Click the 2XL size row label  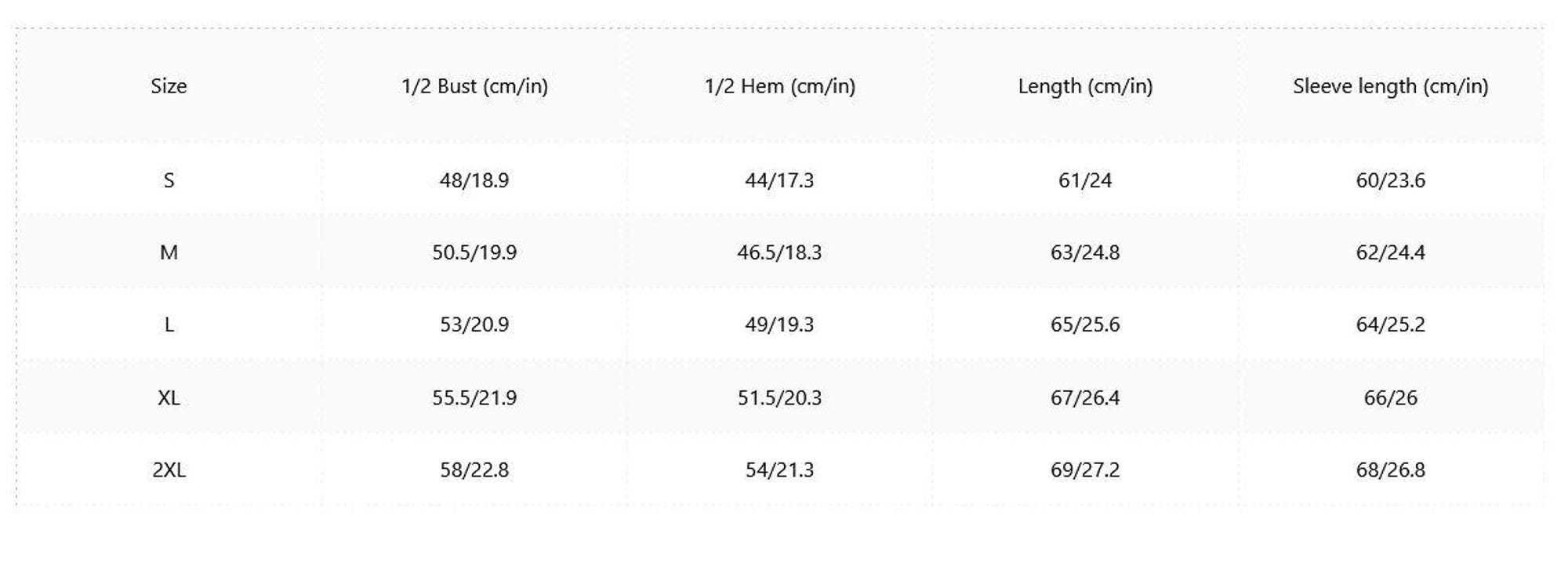[x=169, y=470]
